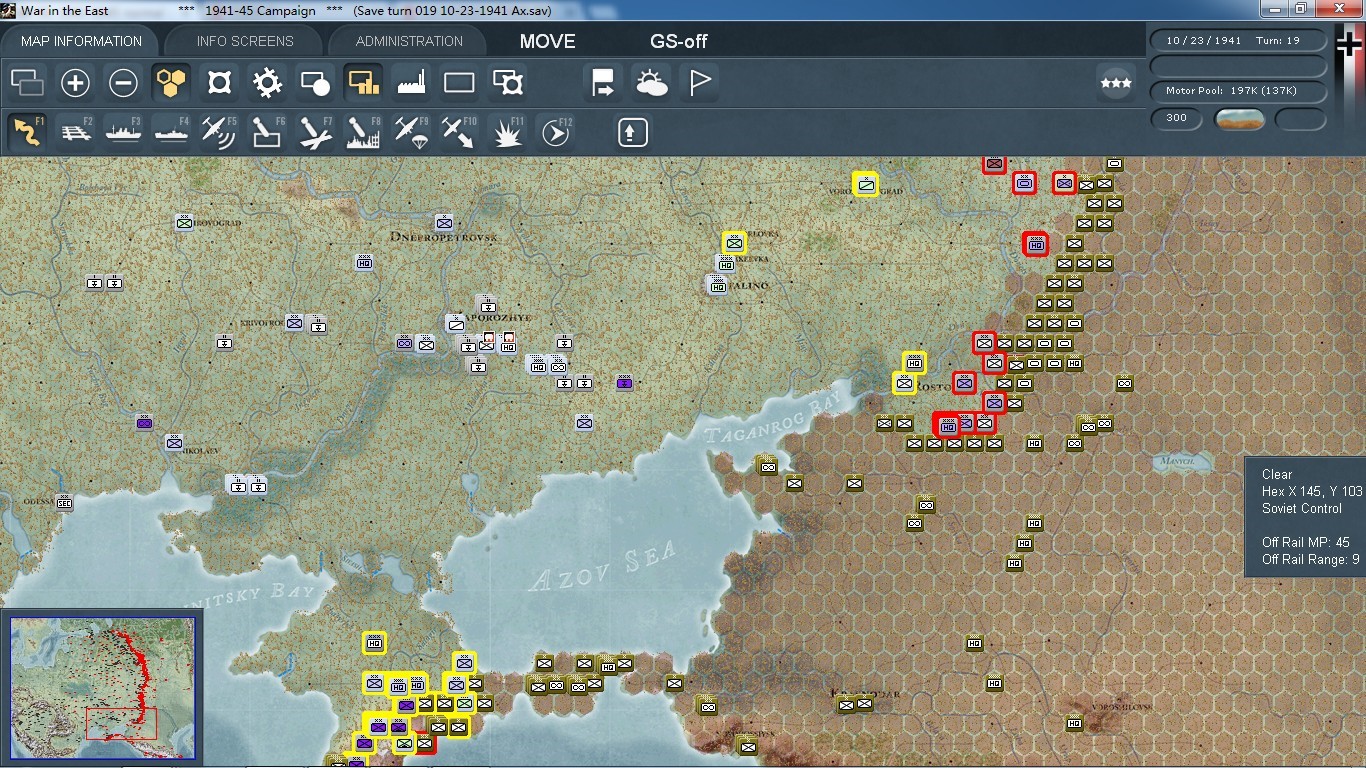
Task: Select the F1 move mode
Action: (27, 131)
